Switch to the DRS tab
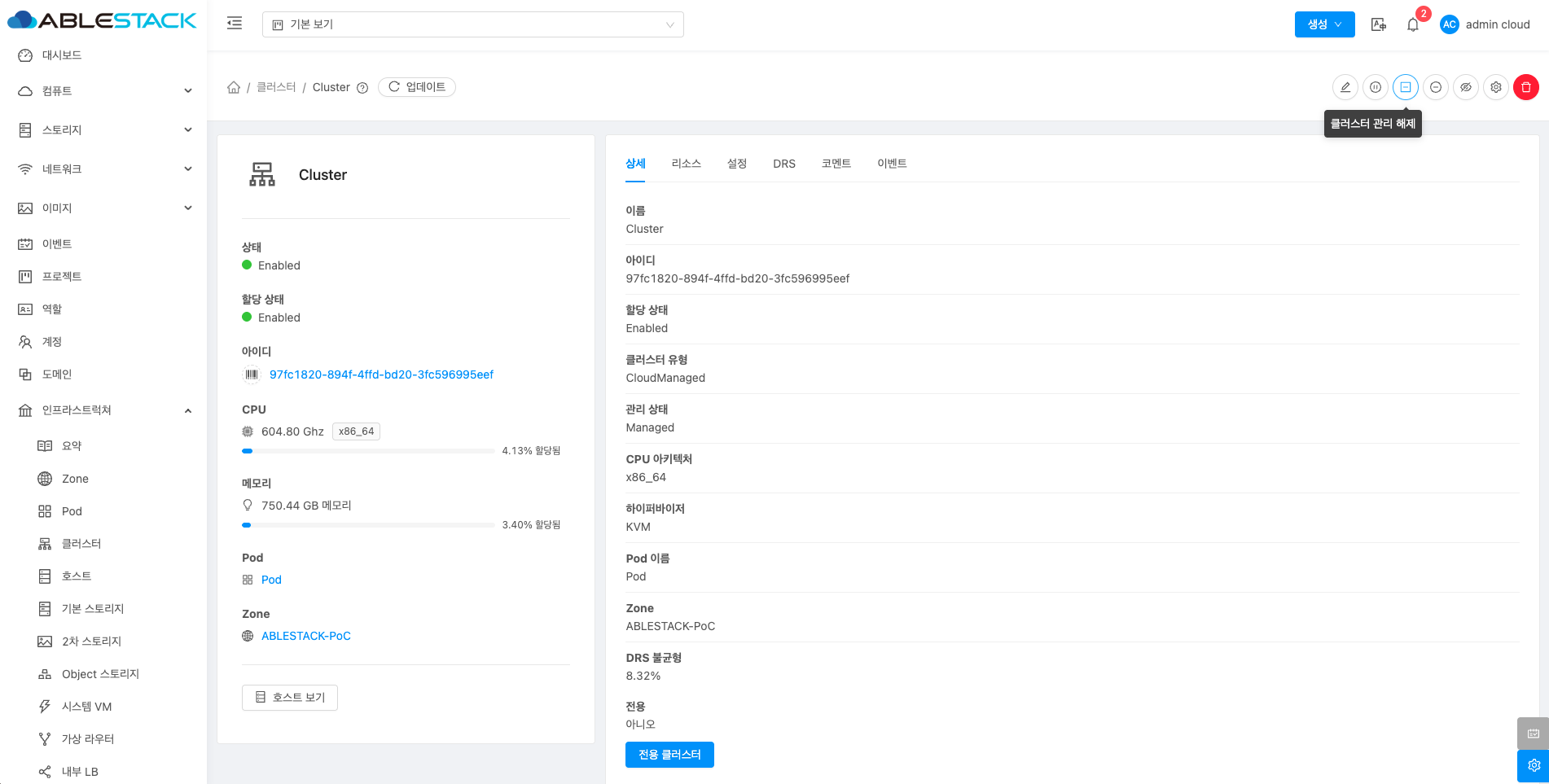 (783, 164)
